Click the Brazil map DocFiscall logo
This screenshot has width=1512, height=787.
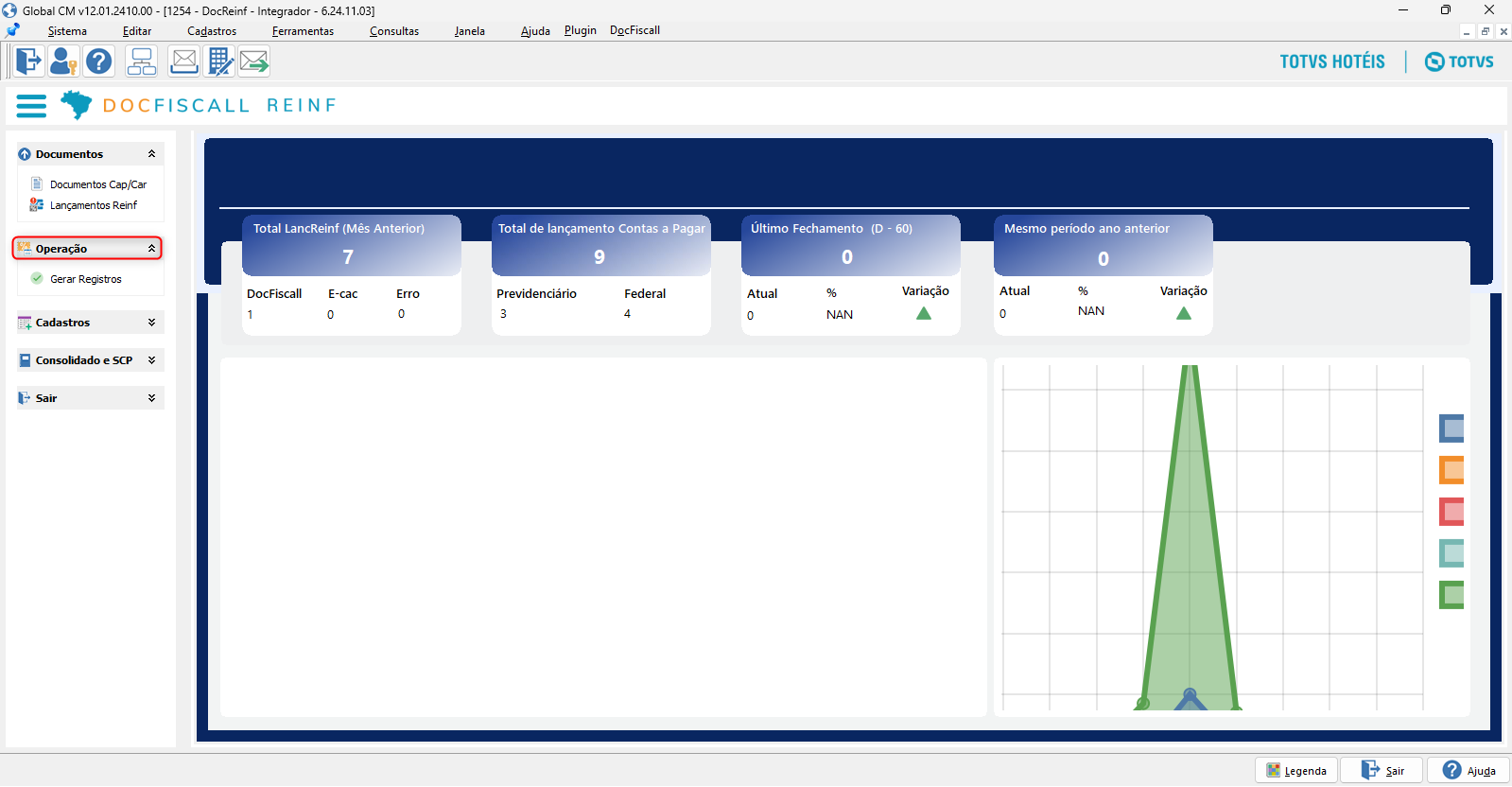[x=77, y=104]
